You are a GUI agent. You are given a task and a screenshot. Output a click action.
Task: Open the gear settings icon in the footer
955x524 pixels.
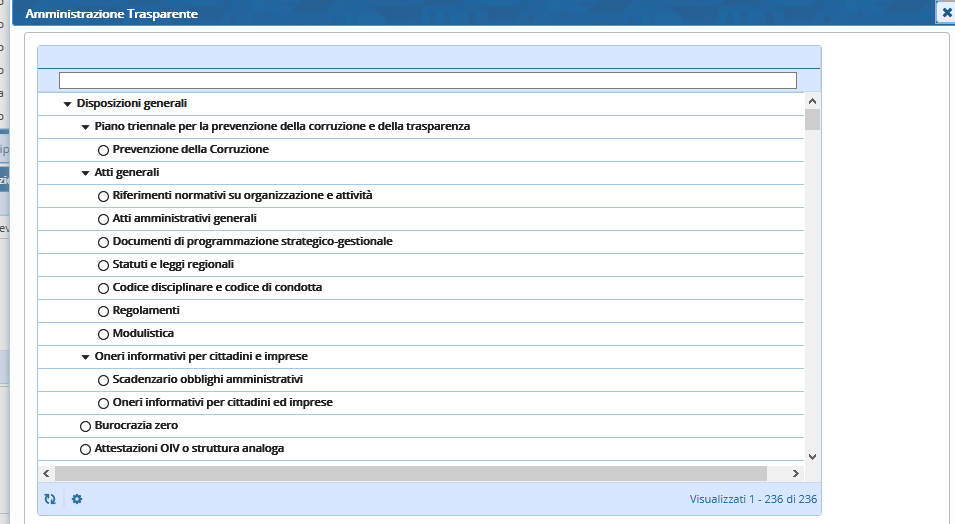coord(77,499)
